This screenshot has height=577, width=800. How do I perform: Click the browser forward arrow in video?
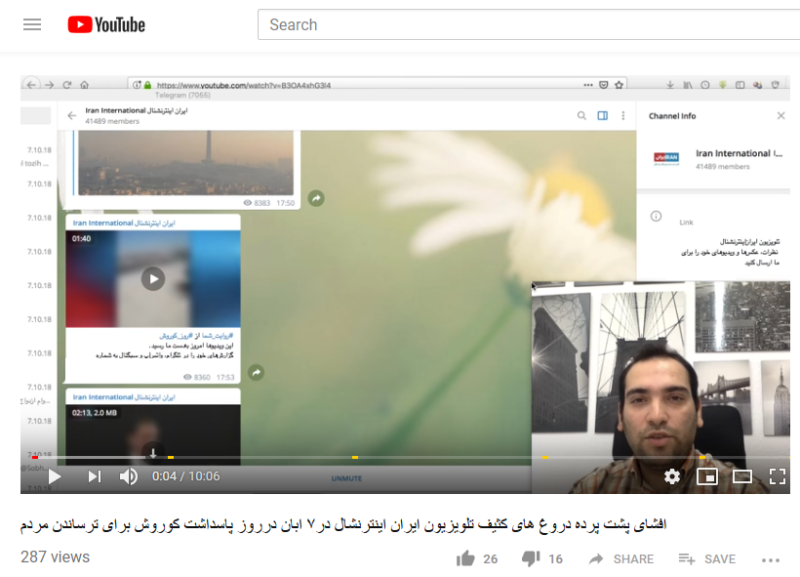point(49,85)
